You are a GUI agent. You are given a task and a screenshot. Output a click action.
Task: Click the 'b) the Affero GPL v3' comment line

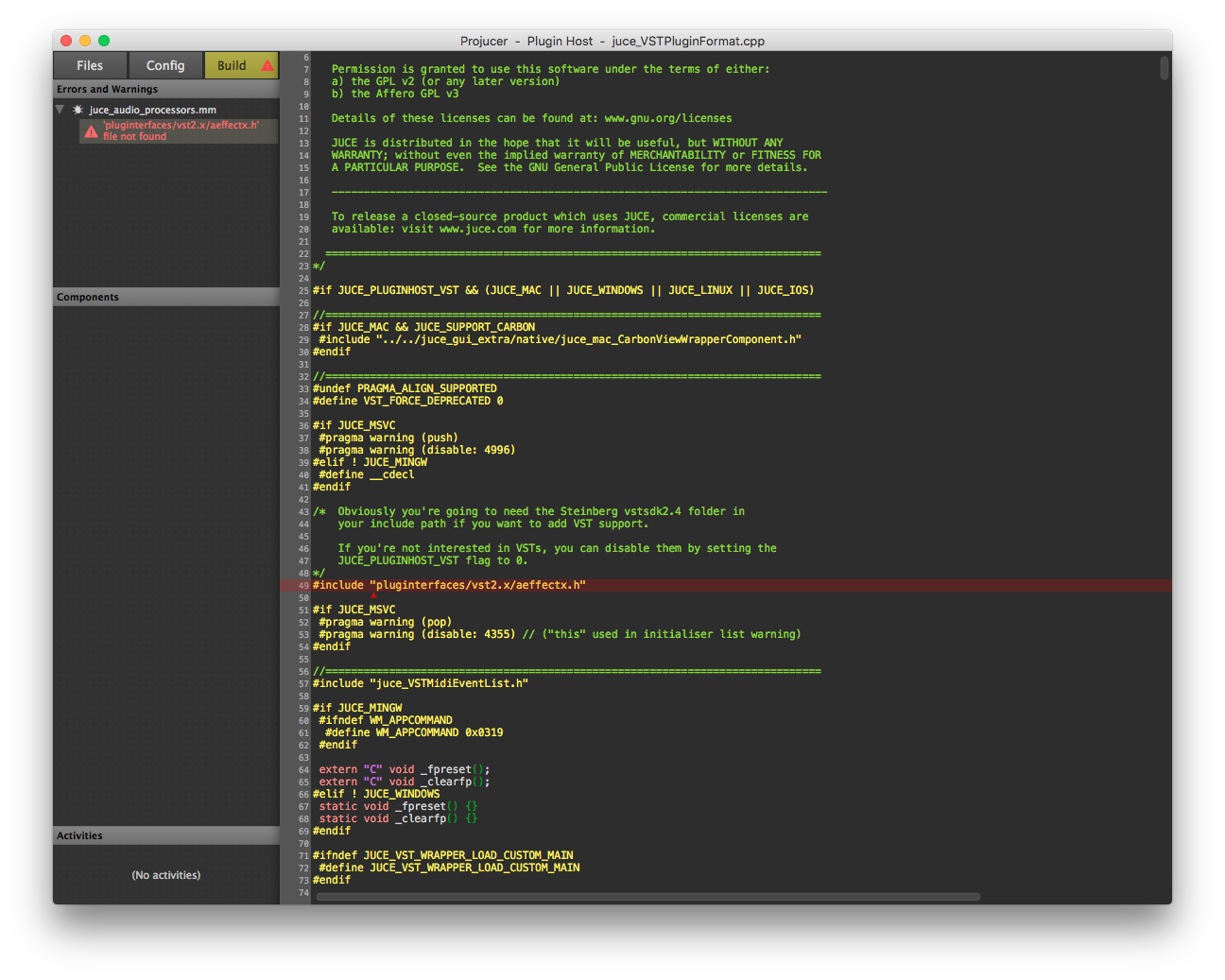(395, 94)
